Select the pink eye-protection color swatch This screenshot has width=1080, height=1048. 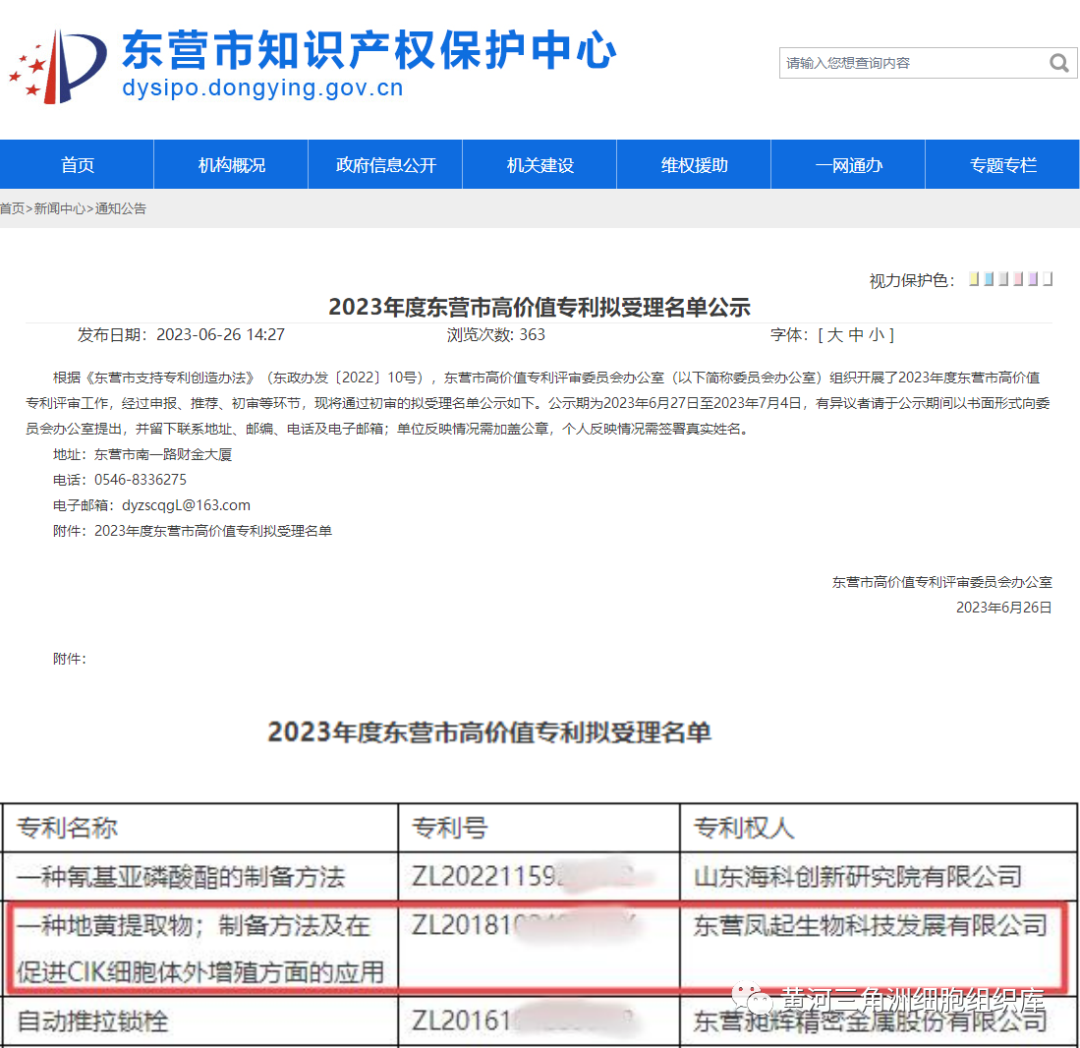[x=1019, y=279]
